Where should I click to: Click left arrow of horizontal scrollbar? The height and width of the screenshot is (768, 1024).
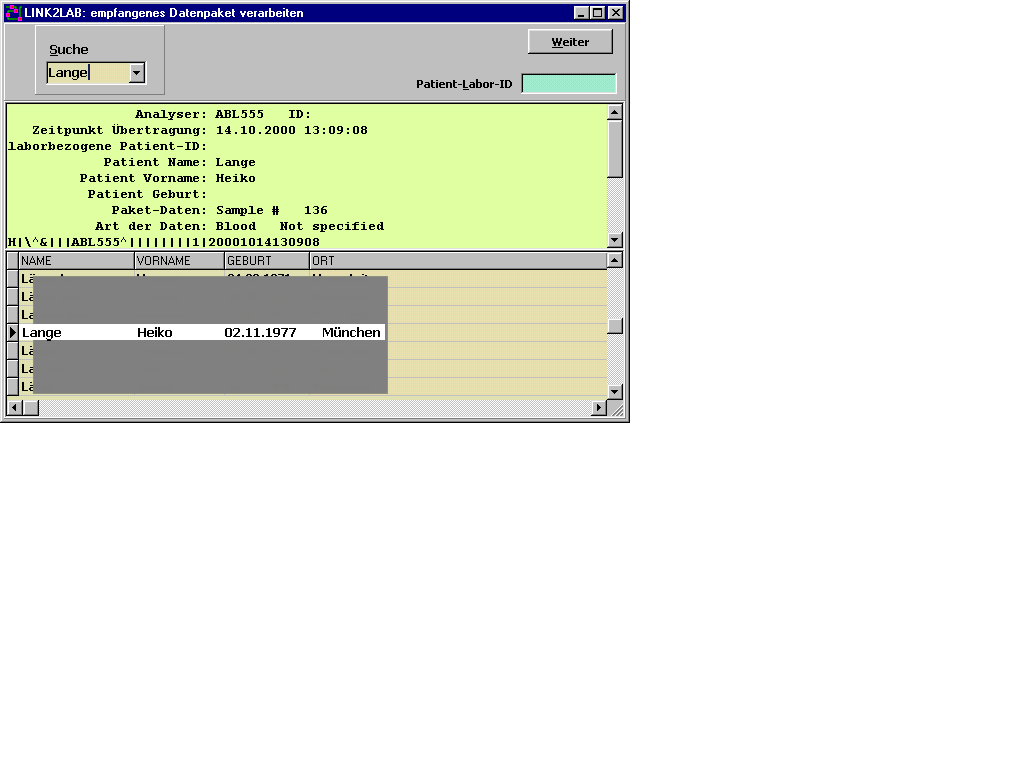click(14, 408)
